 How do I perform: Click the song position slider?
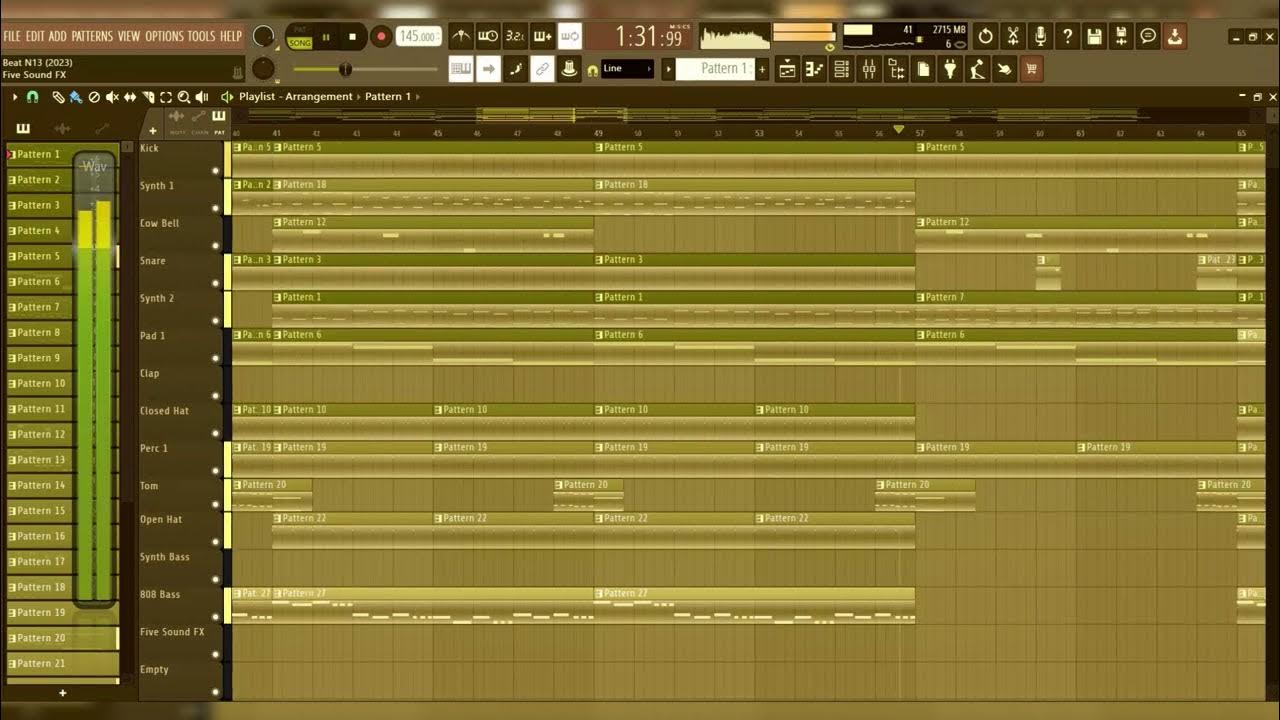pos(366,69)
